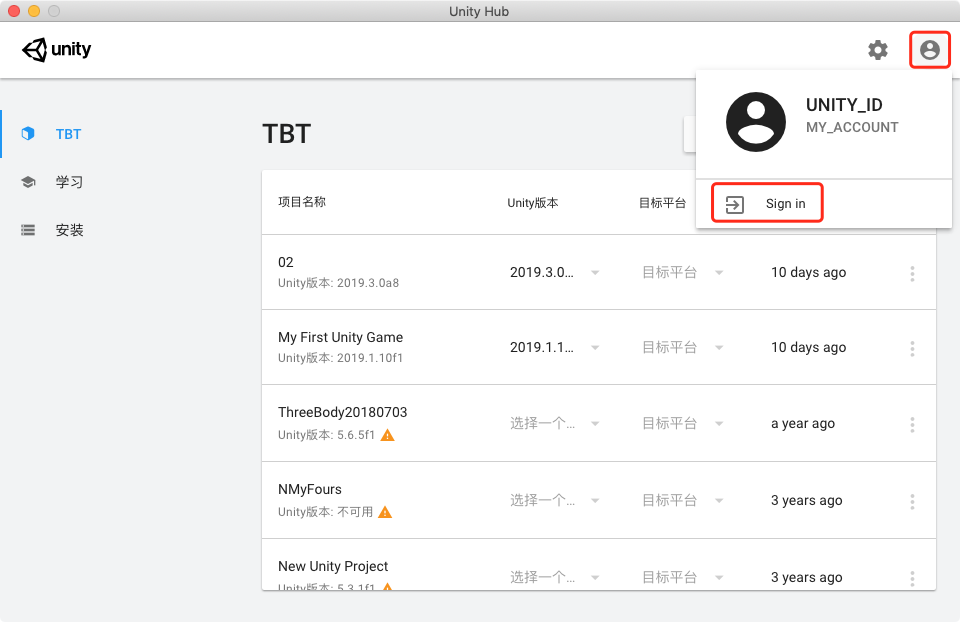
Task: Open the 安装 (Installs) list icon
Action: point(28,229)
